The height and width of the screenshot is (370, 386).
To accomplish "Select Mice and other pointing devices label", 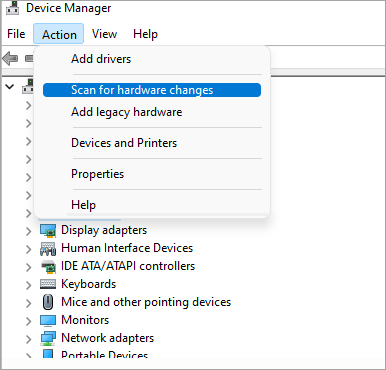I will pyautogui.click(x=146, y=302).
